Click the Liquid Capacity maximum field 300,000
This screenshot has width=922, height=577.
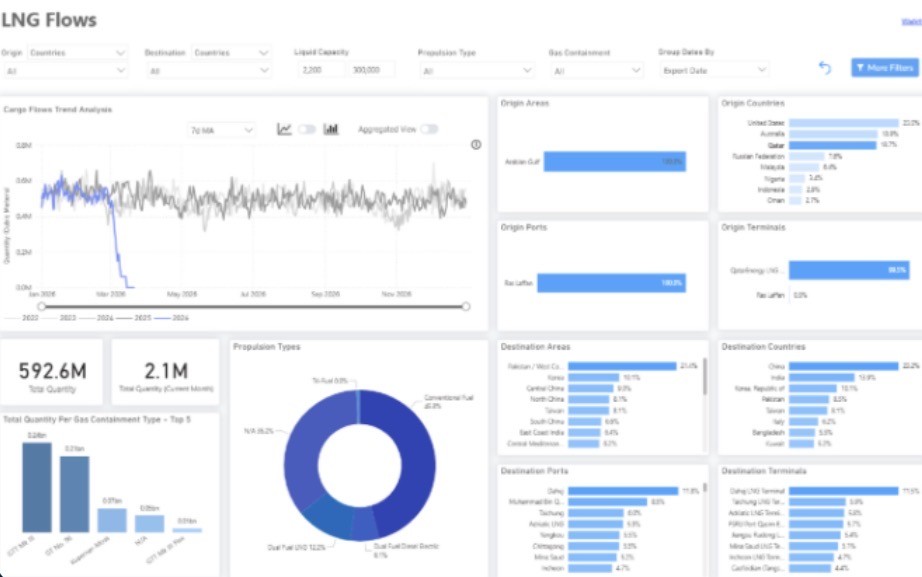tap(370, 70)
